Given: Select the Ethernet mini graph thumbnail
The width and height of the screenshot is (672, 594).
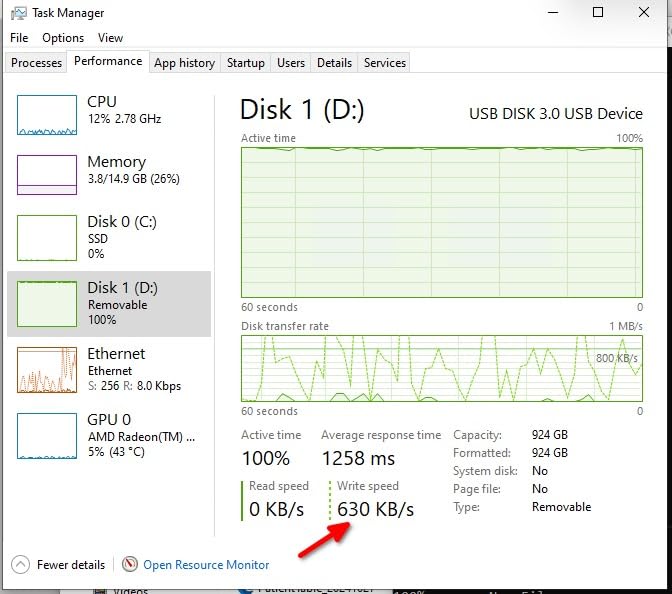Looking at the screenshot, I should [47, 370].
